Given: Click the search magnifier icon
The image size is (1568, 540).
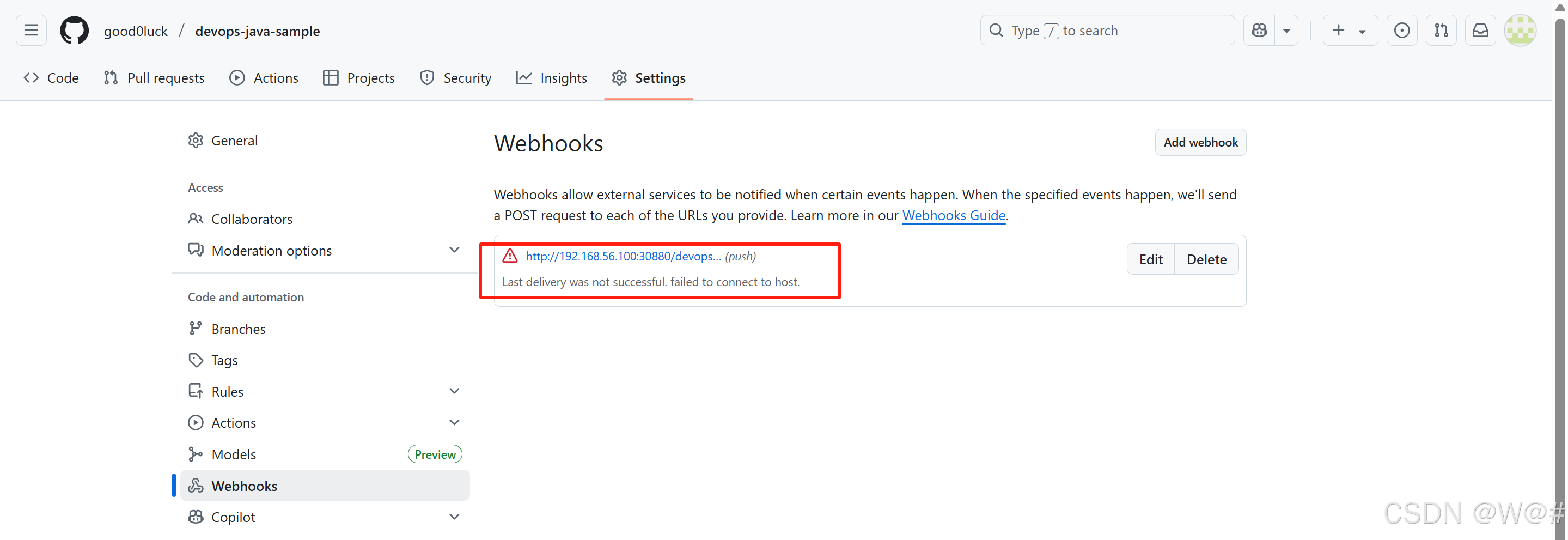Looking at the screenshot, I should [996, 31].
